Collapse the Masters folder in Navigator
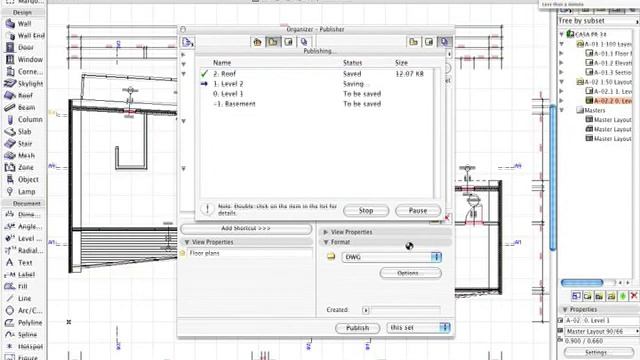The height and width of the screenshot is (360, 640). (562, 110)
